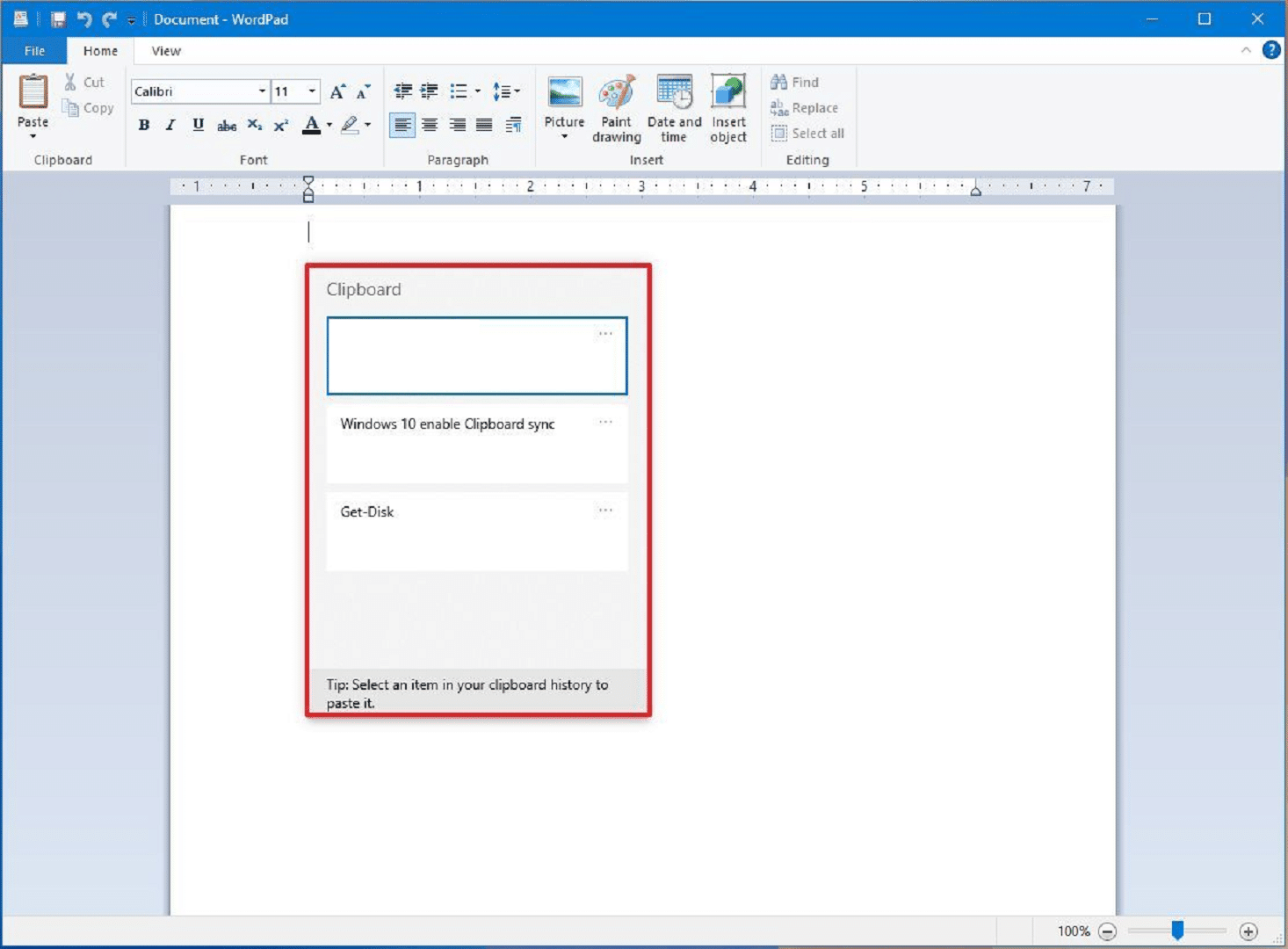Open more options for Get-Disk item

605,510
